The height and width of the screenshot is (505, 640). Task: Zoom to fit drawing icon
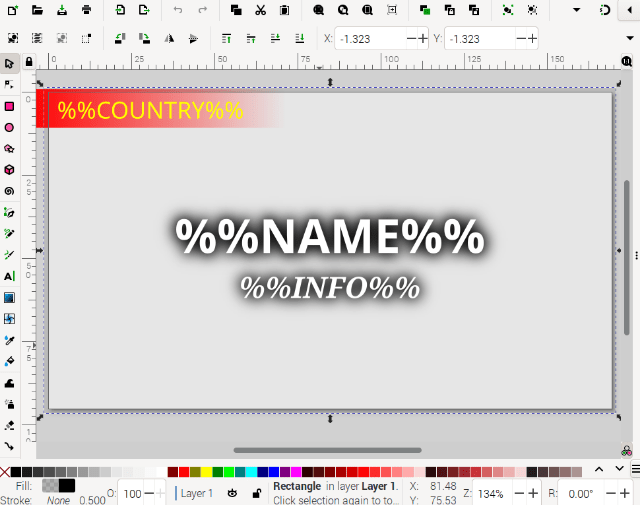coord(343,10)
